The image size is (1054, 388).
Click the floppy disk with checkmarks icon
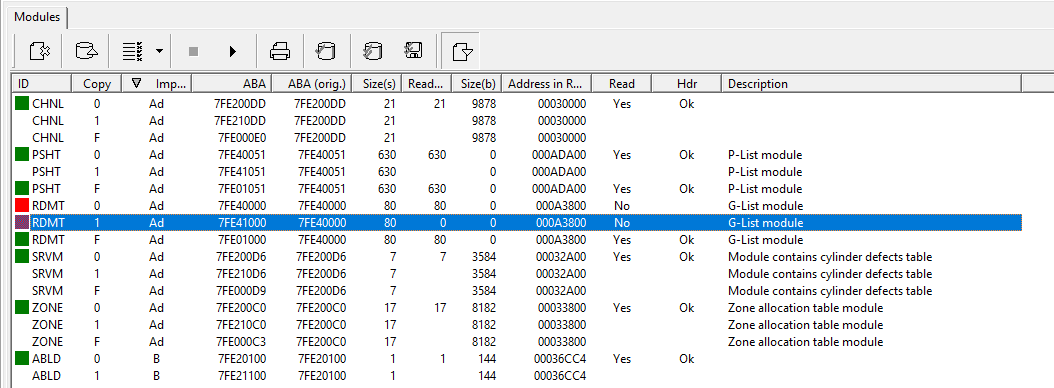(412, 51)
